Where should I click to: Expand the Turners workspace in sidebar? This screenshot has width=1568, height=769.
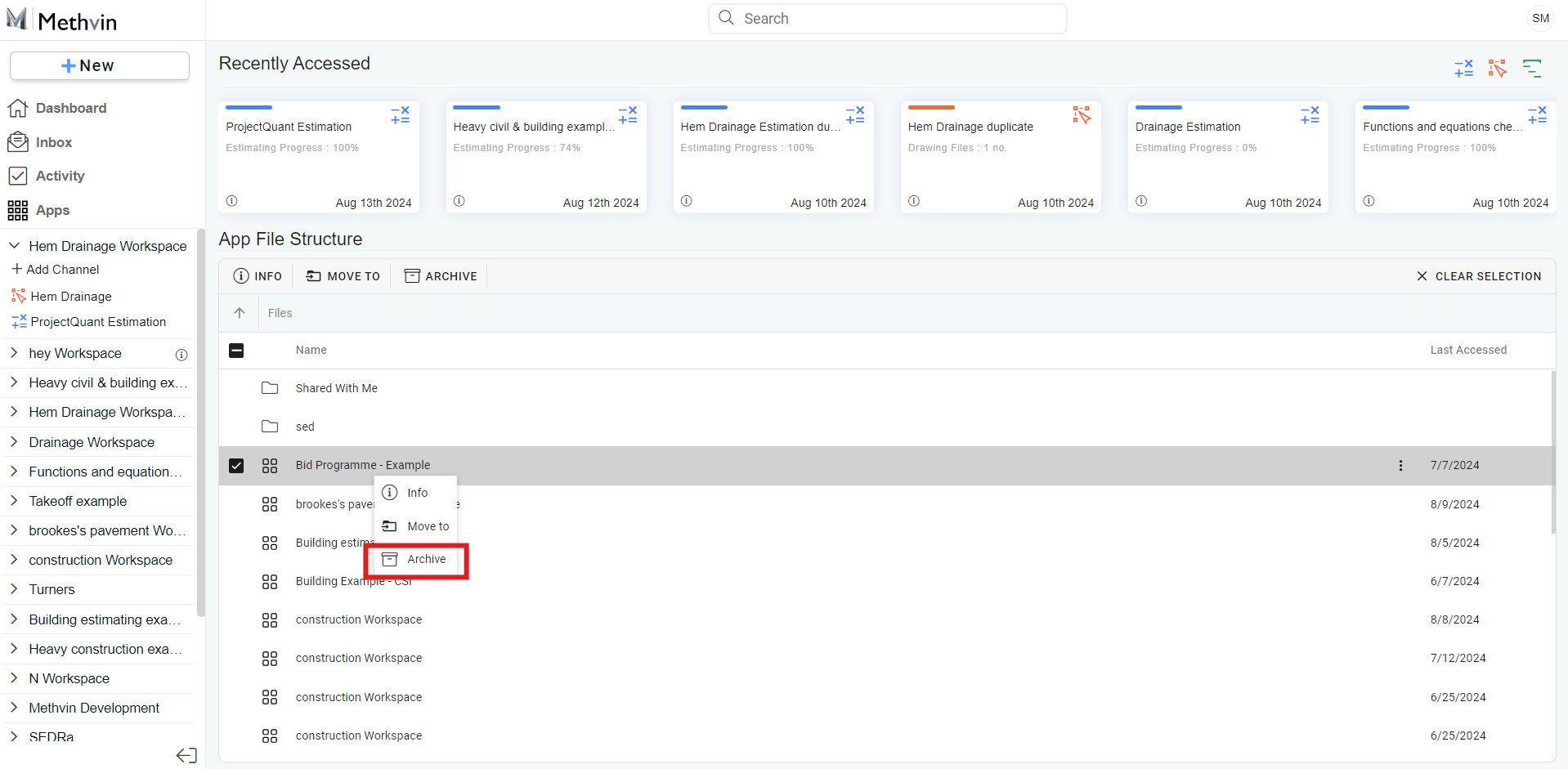[14, 589]
